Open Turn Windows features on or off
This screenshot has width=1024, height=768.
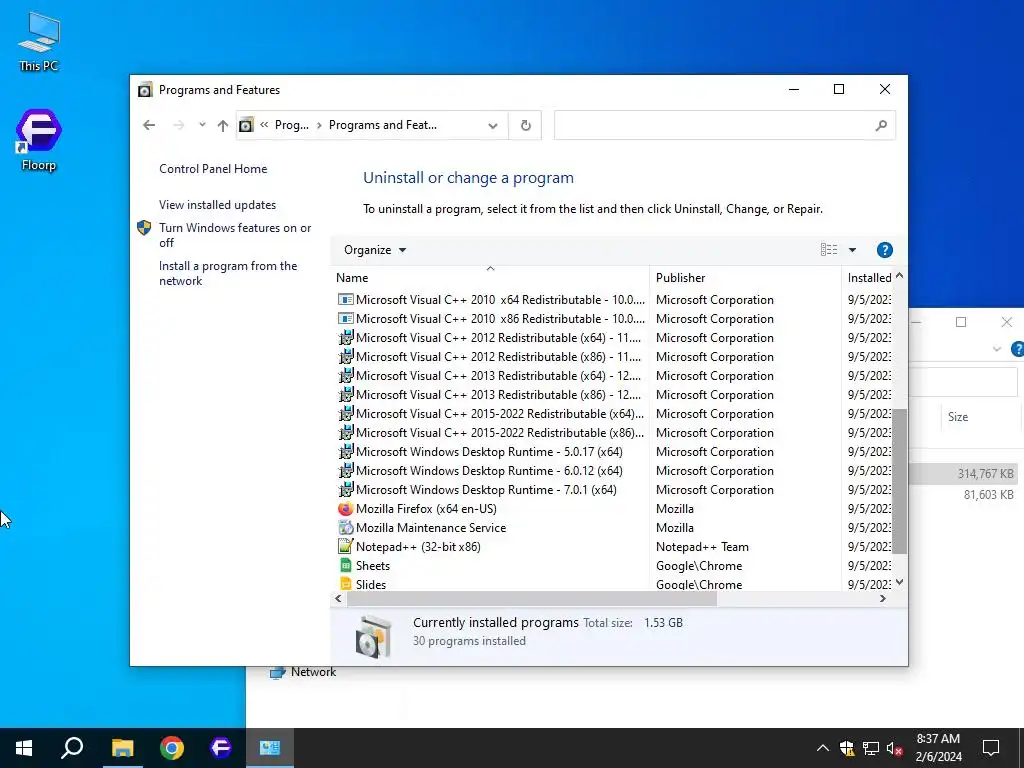235,235
